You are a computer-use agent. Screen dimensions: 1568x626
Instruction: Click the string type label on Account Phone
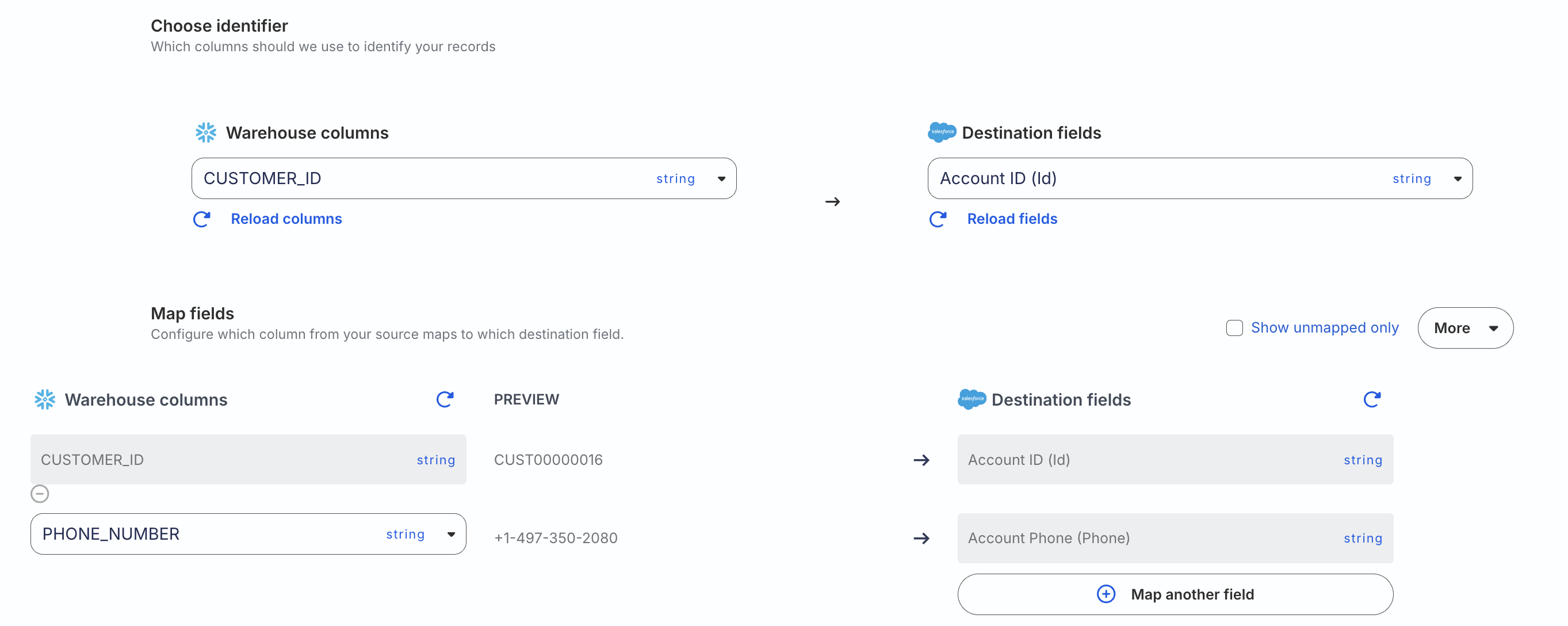pos(1363,539)
